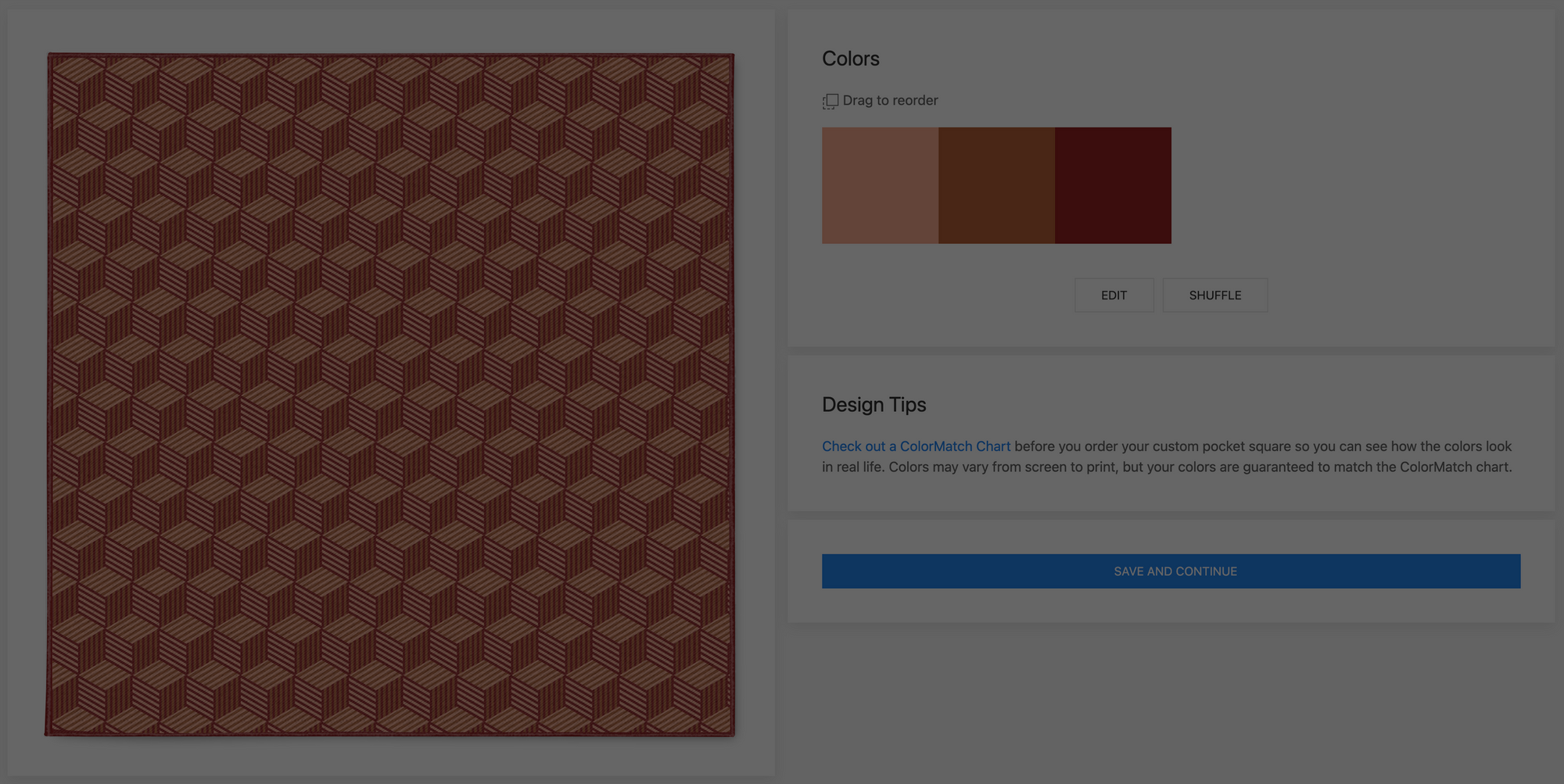1564x784 pixels.
Task: Click empty space left of the EDIT button
Action: point(938,295)
